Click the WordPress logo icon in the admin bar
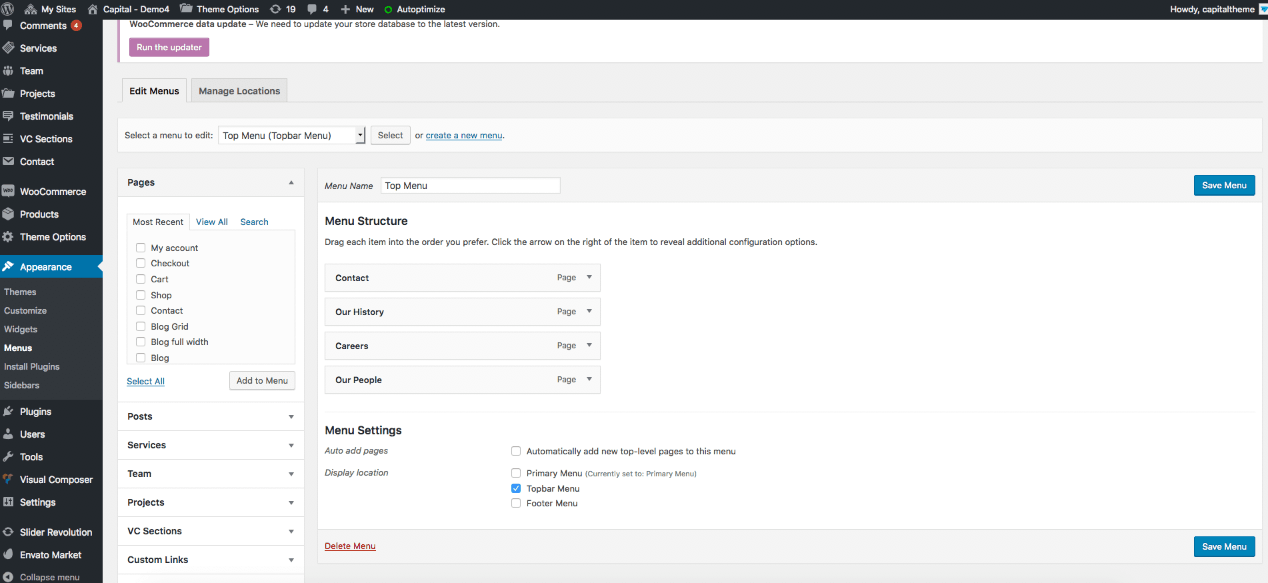The width and height of the screenshot is (1268, 583). 11,9
